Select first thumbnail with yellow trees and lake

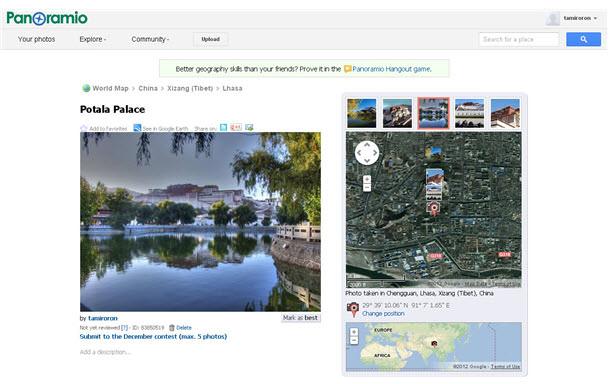pos(362,113)
